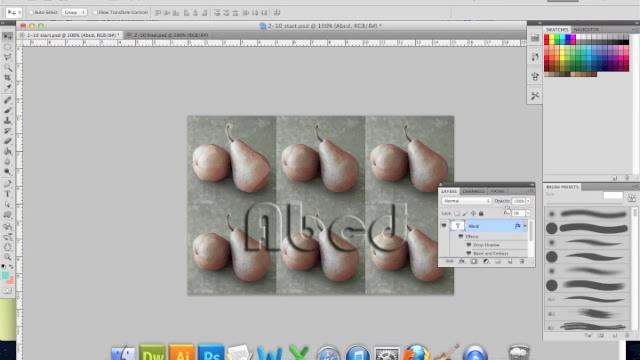Add a layer mask from Layers panel bottom
The height and width of the screenshot is (360, 640).
[x=473, y=262]
